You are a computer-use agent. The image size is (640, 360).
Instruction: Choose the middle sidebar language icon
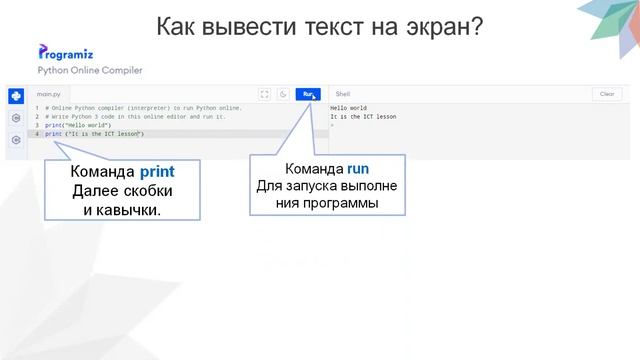(16, 118)
